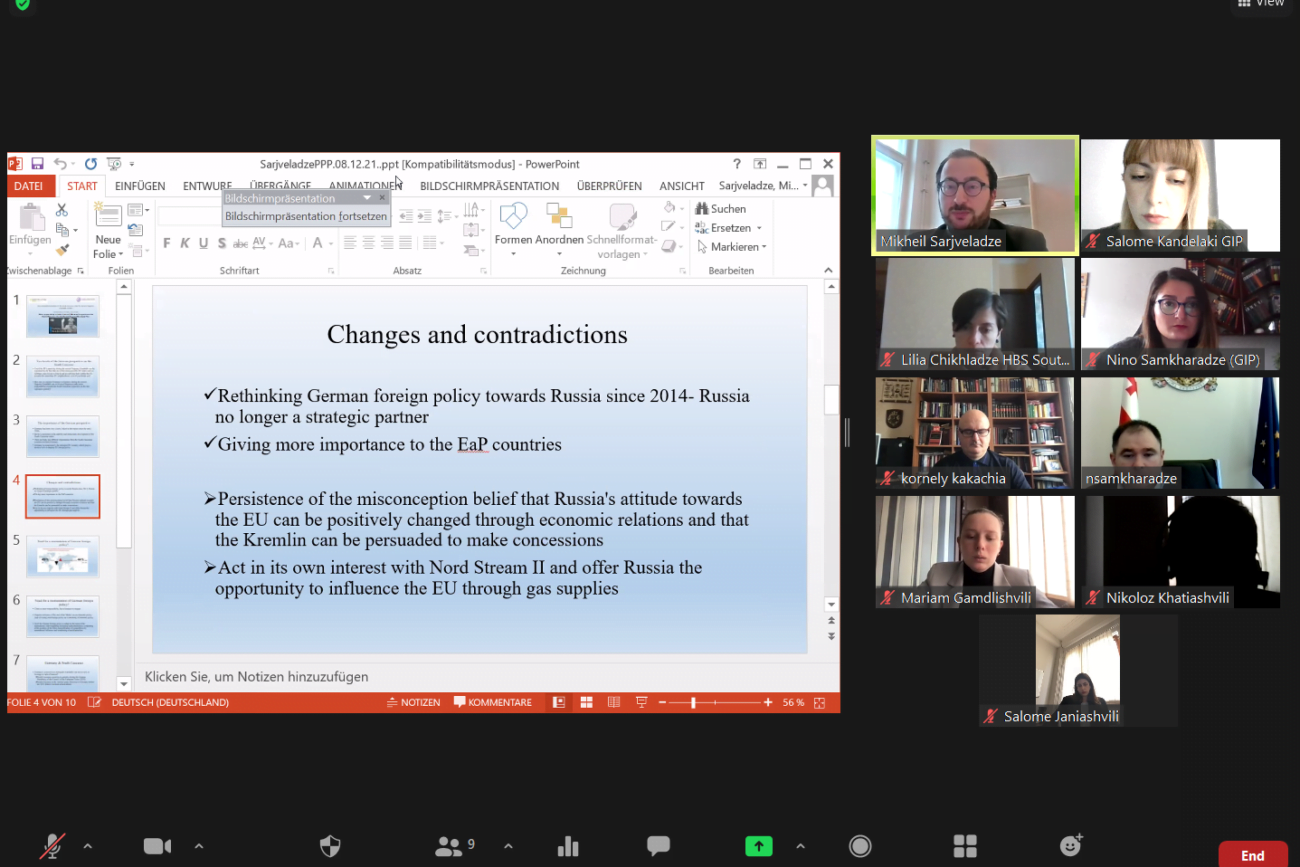Start recording with the Record icon
1300x867 pixels.
[860, 847]
